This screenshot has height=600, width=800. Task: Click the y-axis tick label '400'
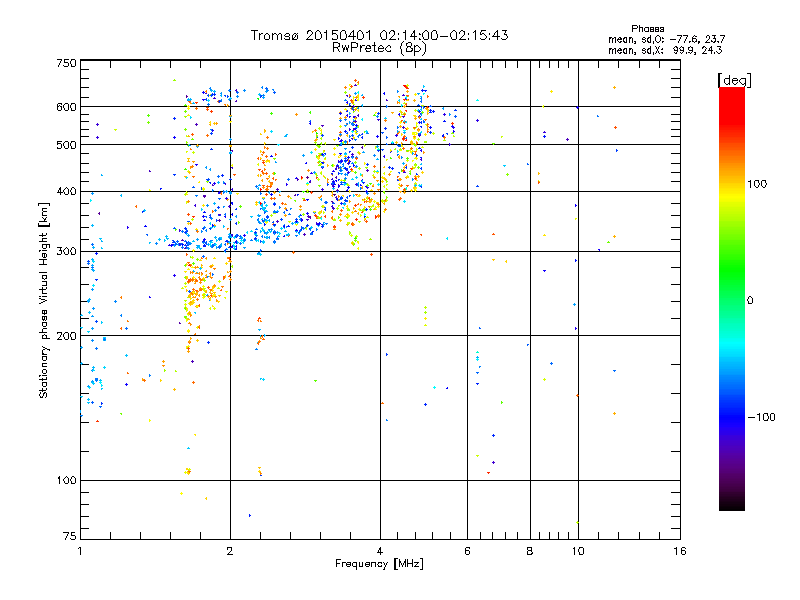pyautogui.click(x=66, y=192)
